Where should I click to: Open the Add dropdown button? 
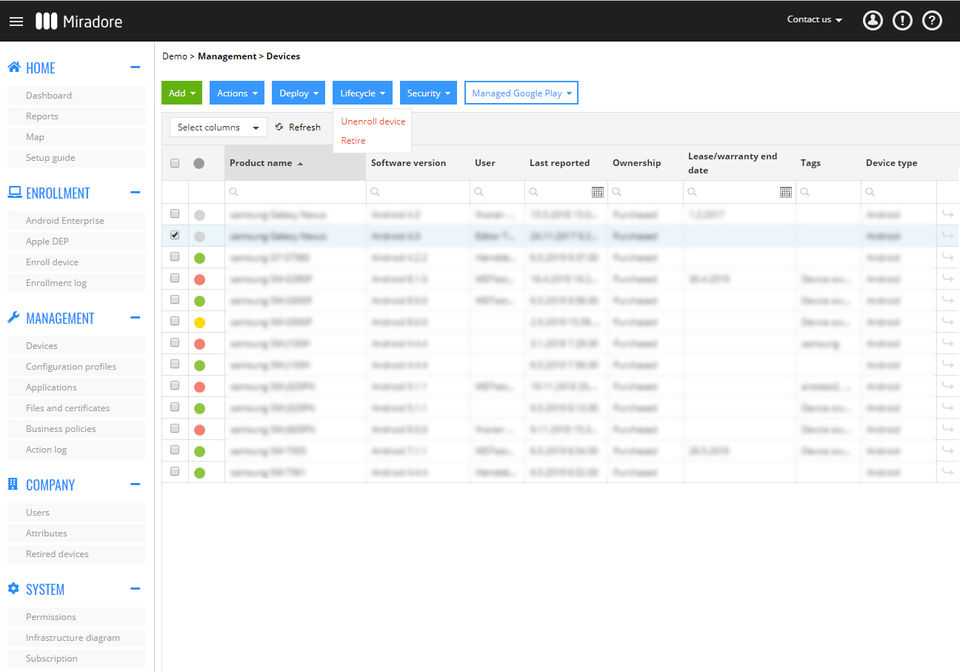[x=182, y=93]
